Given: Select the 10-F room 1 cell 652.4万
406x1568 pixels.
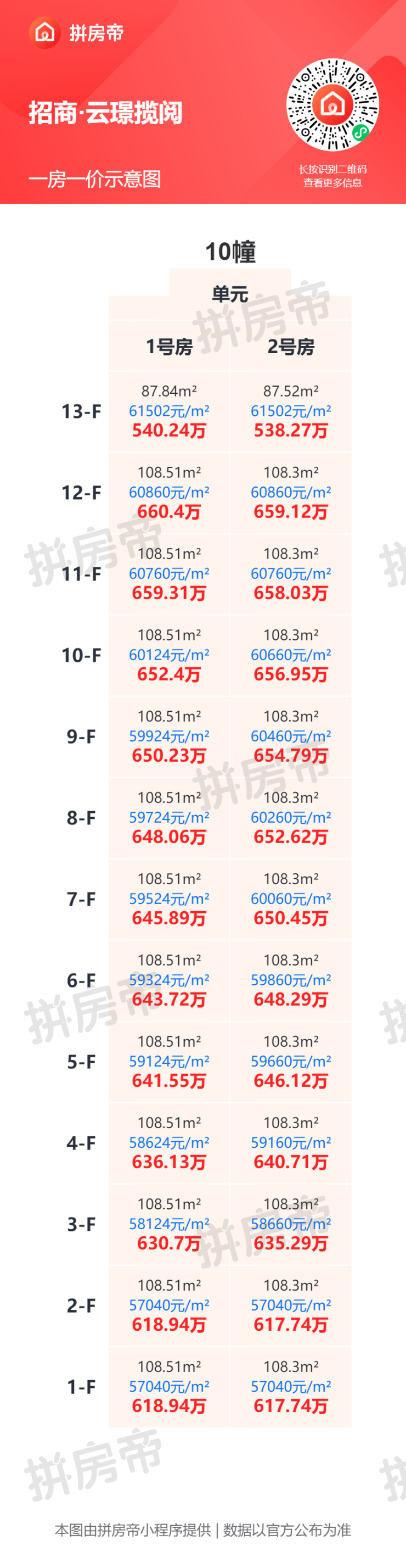Looking at the screenshot, I should tap(169, 674).
